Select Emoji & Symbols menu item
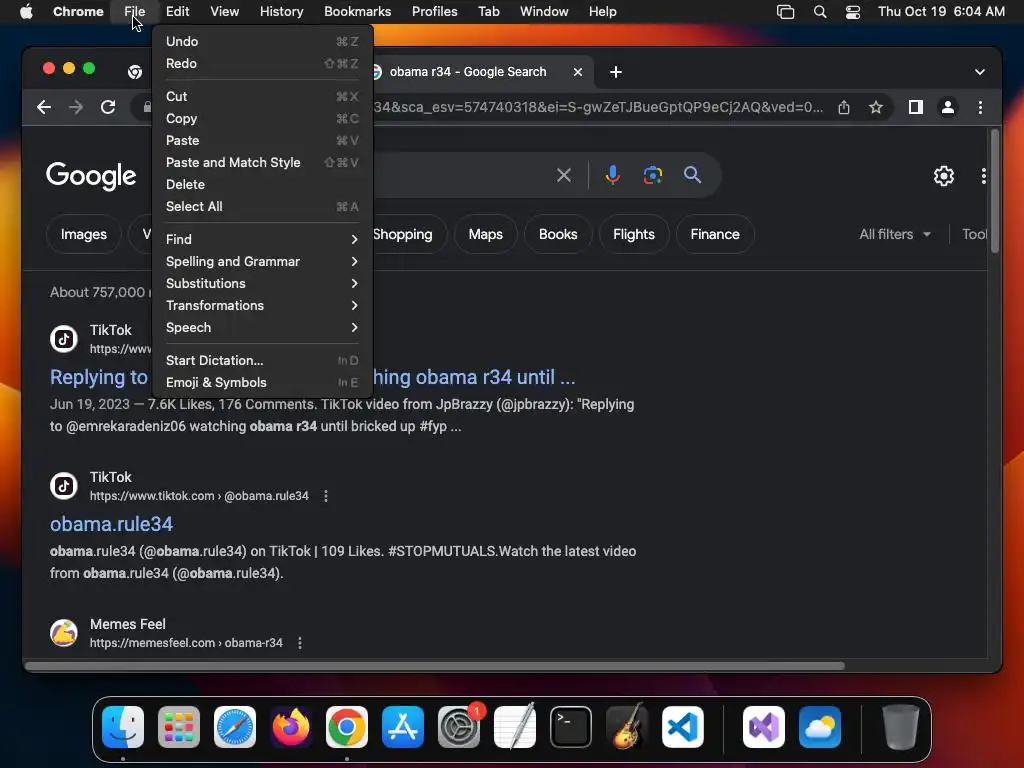This screenshot has width=1024, height=768. pos(262,383)
